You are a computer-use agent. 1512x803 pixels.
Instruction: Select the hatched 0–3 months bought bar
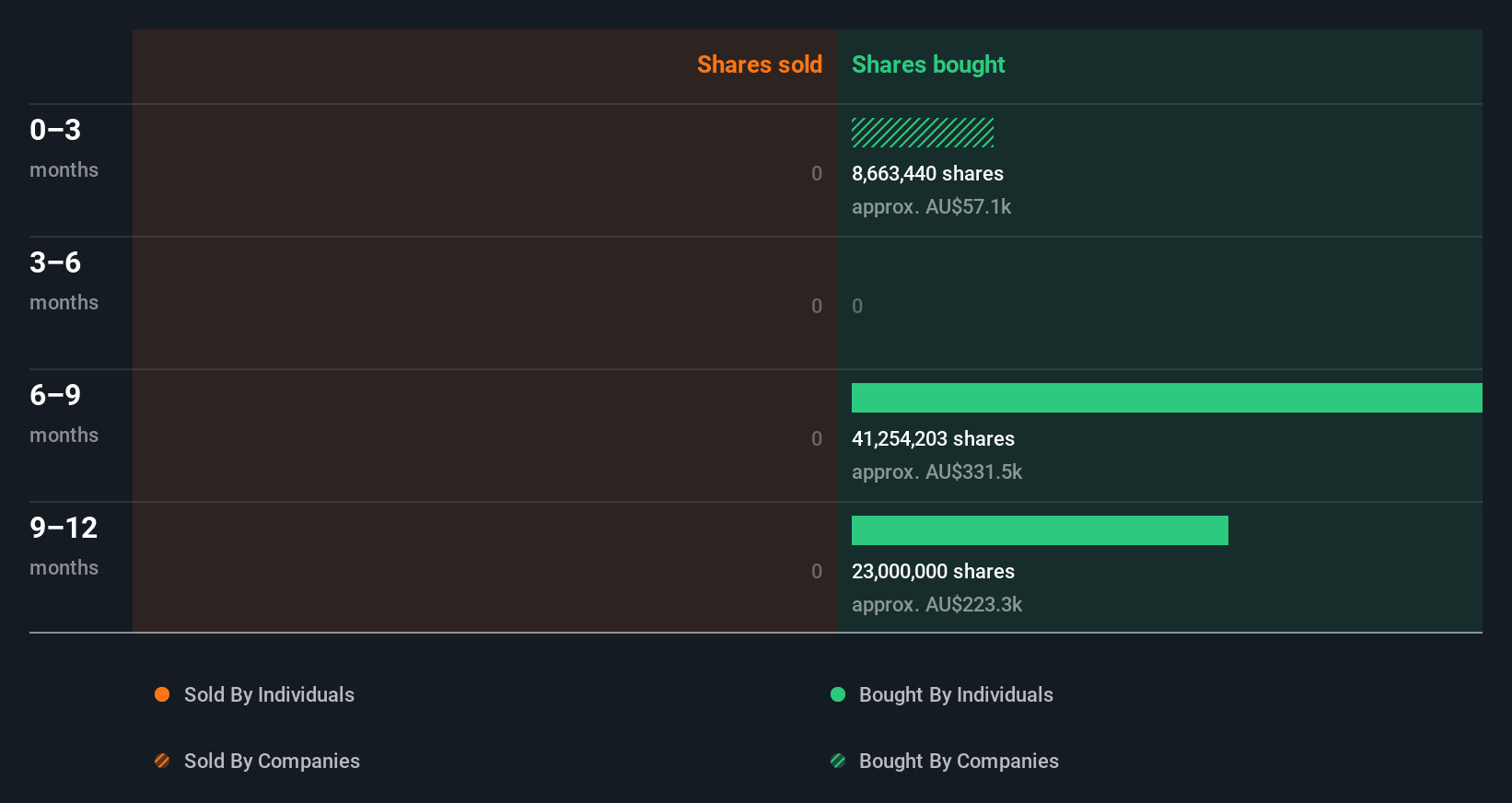[923, 133]
